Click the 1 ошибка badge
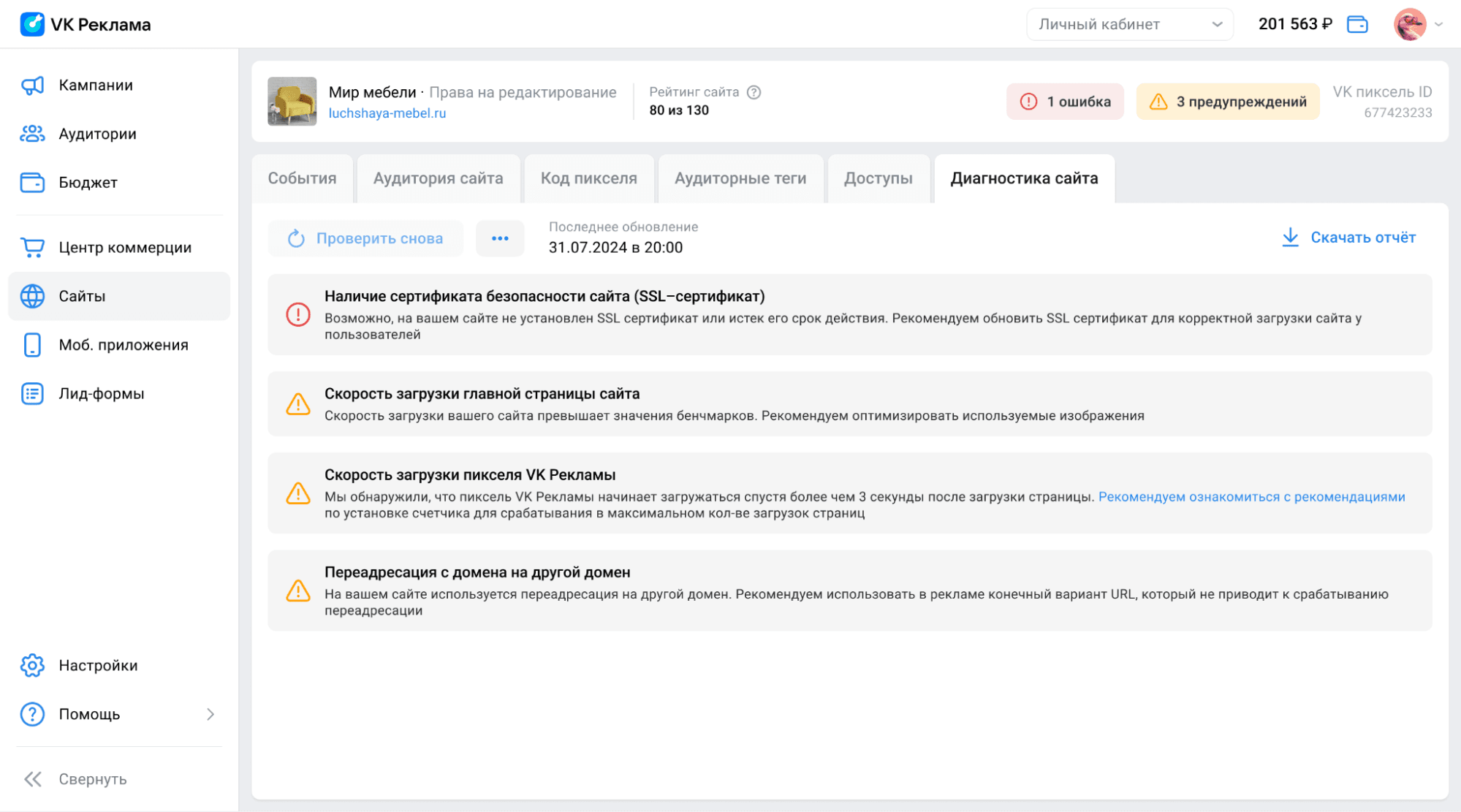Viewport: 1461px width, 812px height. [1065, 102]
